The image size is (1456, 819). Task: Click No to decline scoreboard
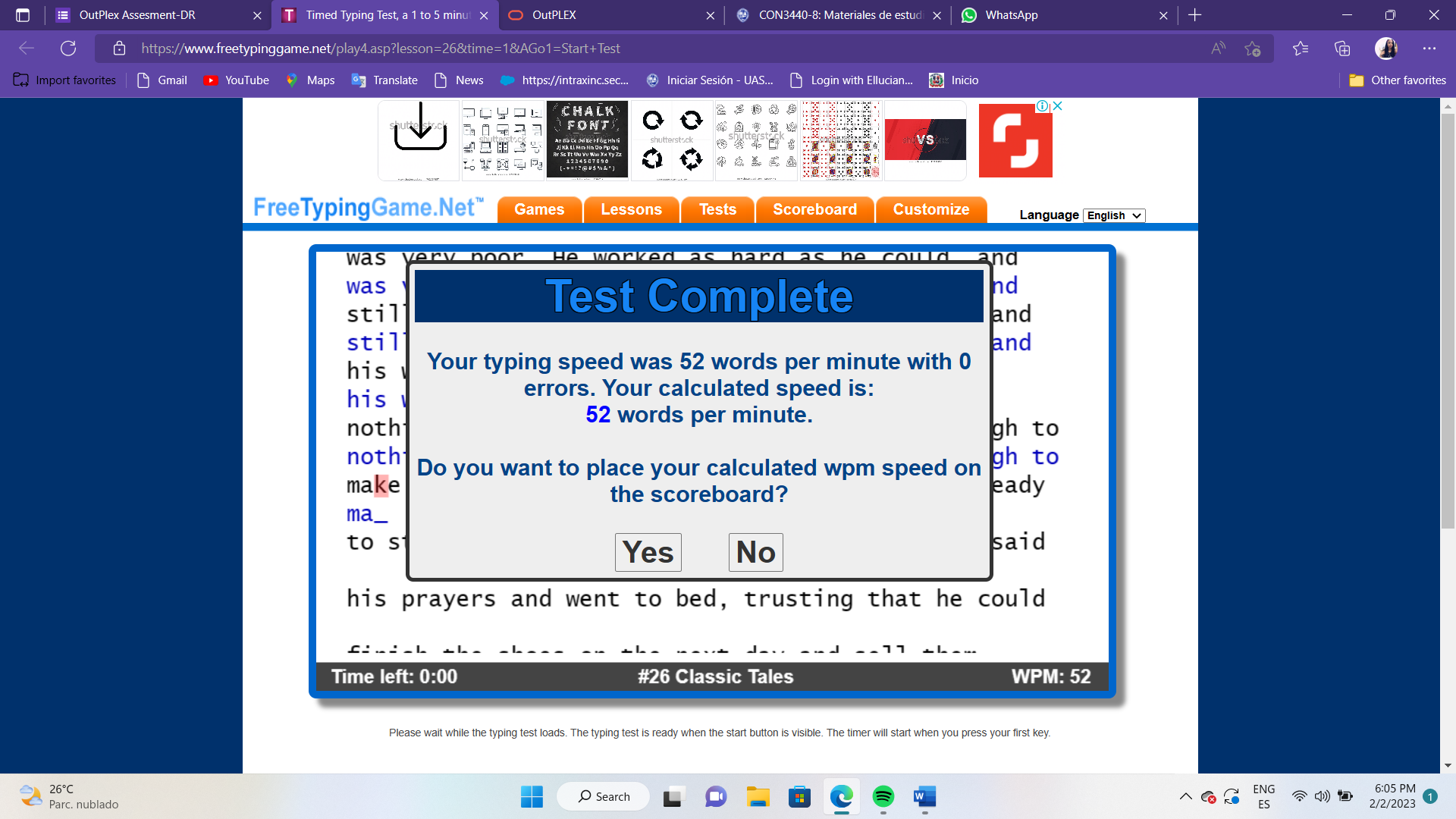755,552
